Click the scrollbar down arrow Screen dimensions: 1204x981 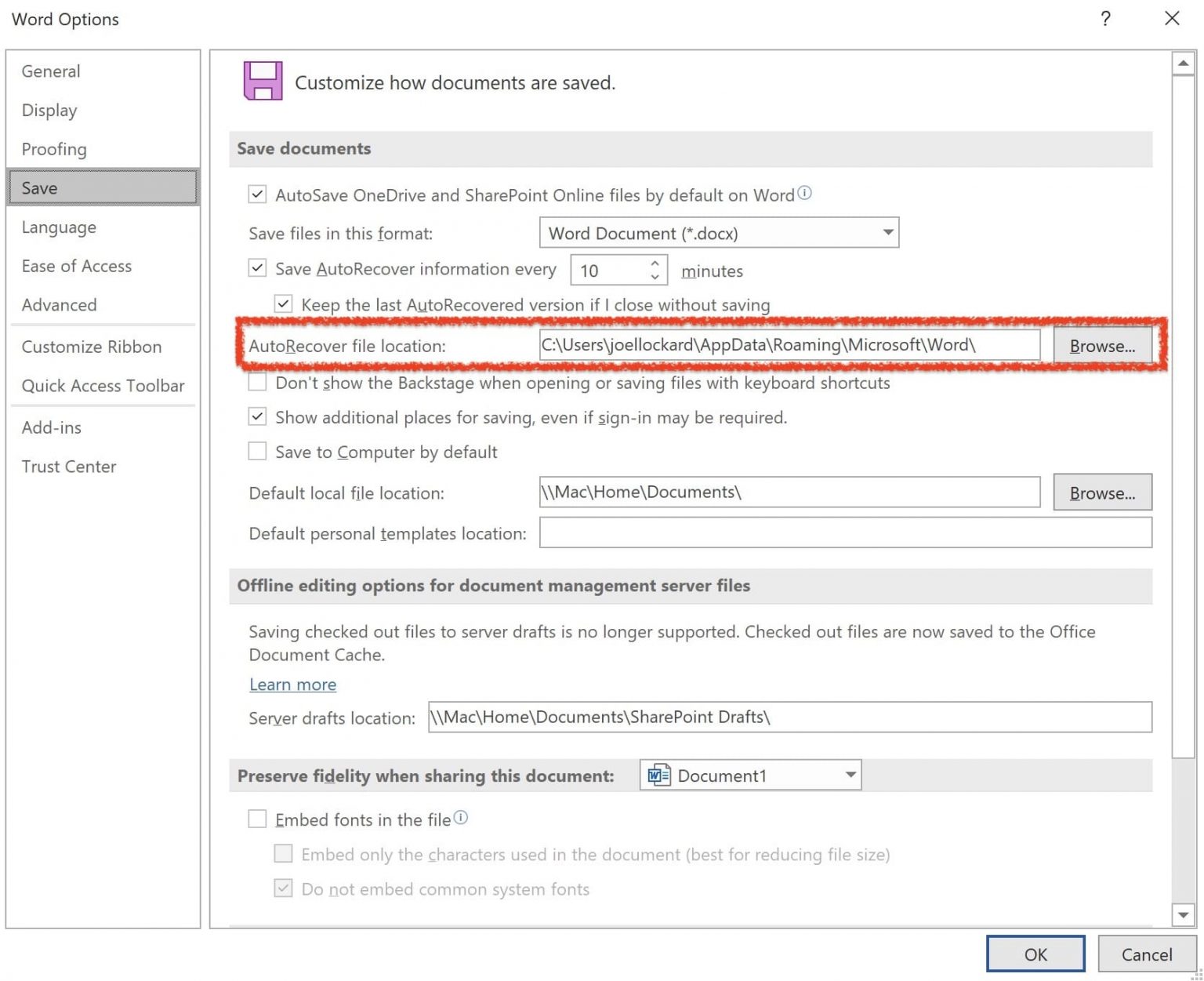1184,914
